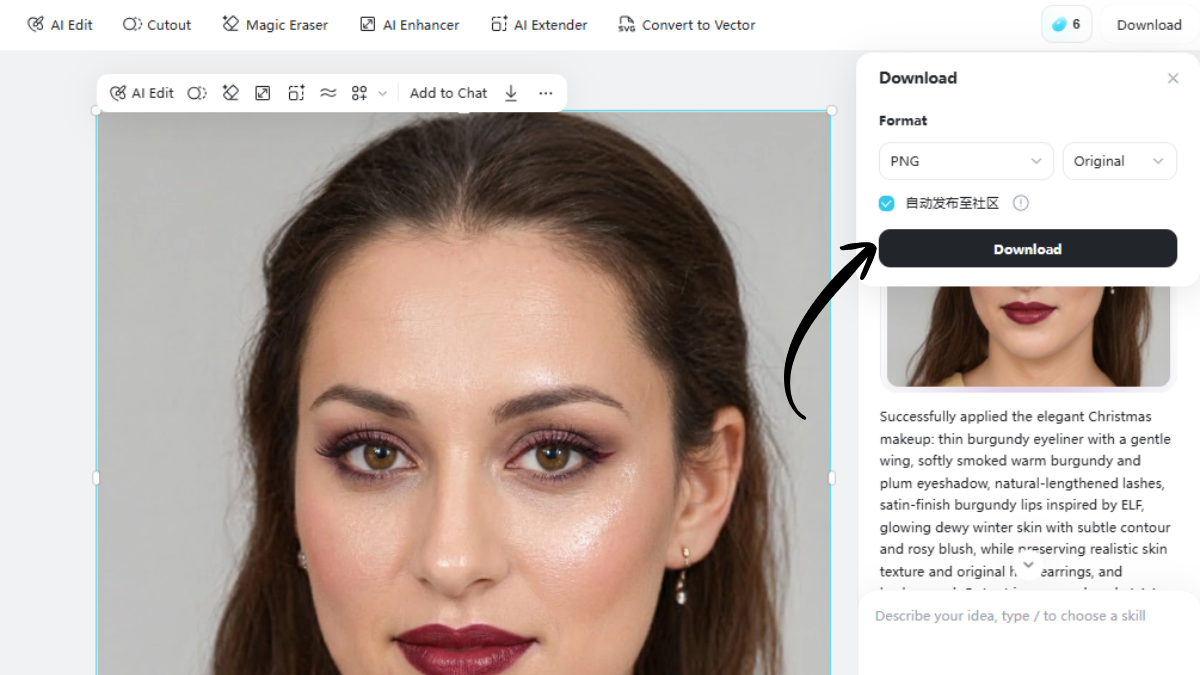
Task: Open the PNG format dropdown
Action: pyautogui.click(x=966, y=161)
